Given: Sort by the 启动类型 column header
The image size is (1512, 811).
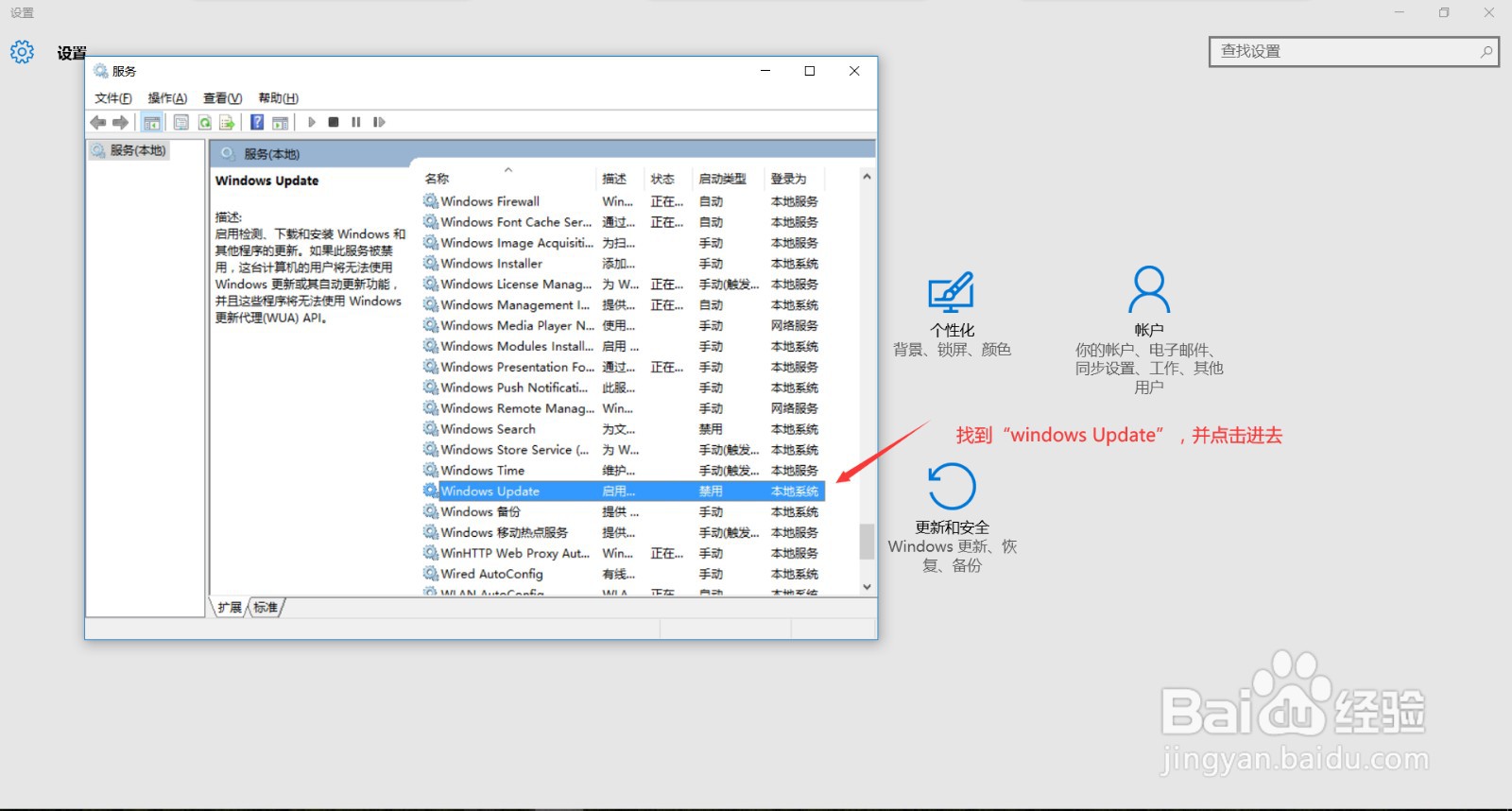Looking at the screenshot, I should [729, 179].
